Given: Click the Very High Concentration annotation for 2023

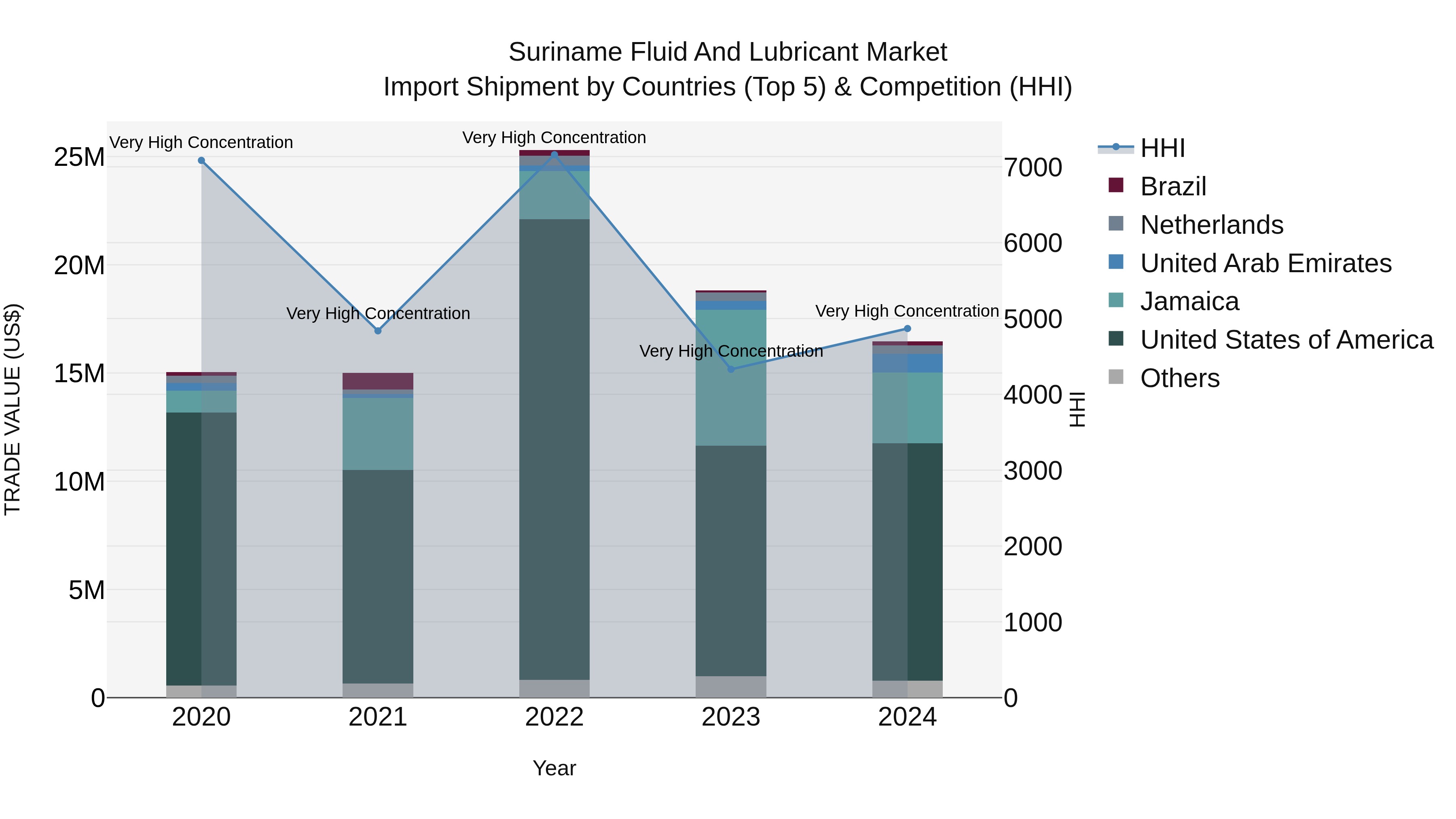Looking at the screenshot, I should click(731, 351).
